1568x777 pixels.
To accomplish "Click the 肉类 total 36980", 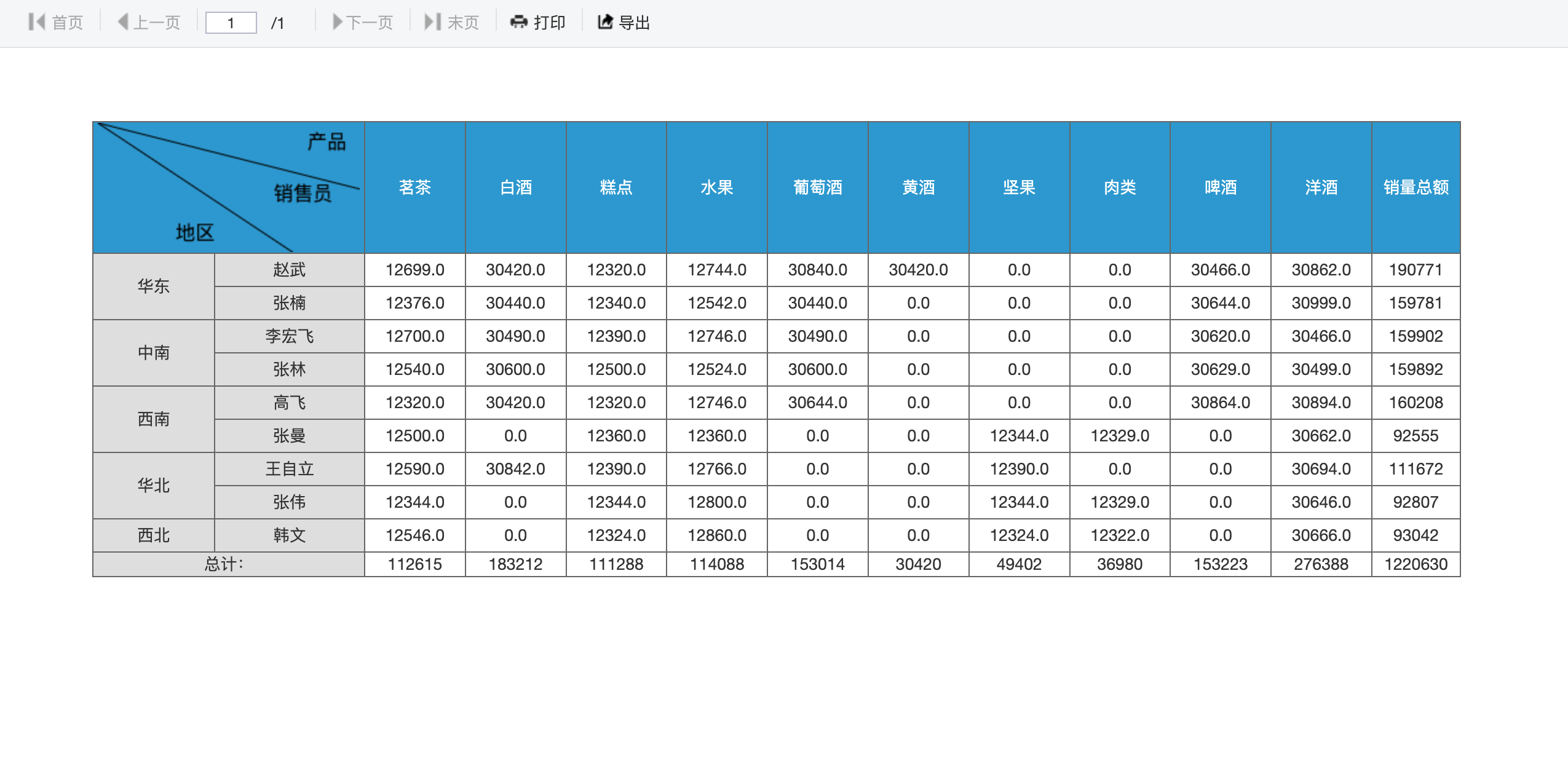I will point(1120,564).
